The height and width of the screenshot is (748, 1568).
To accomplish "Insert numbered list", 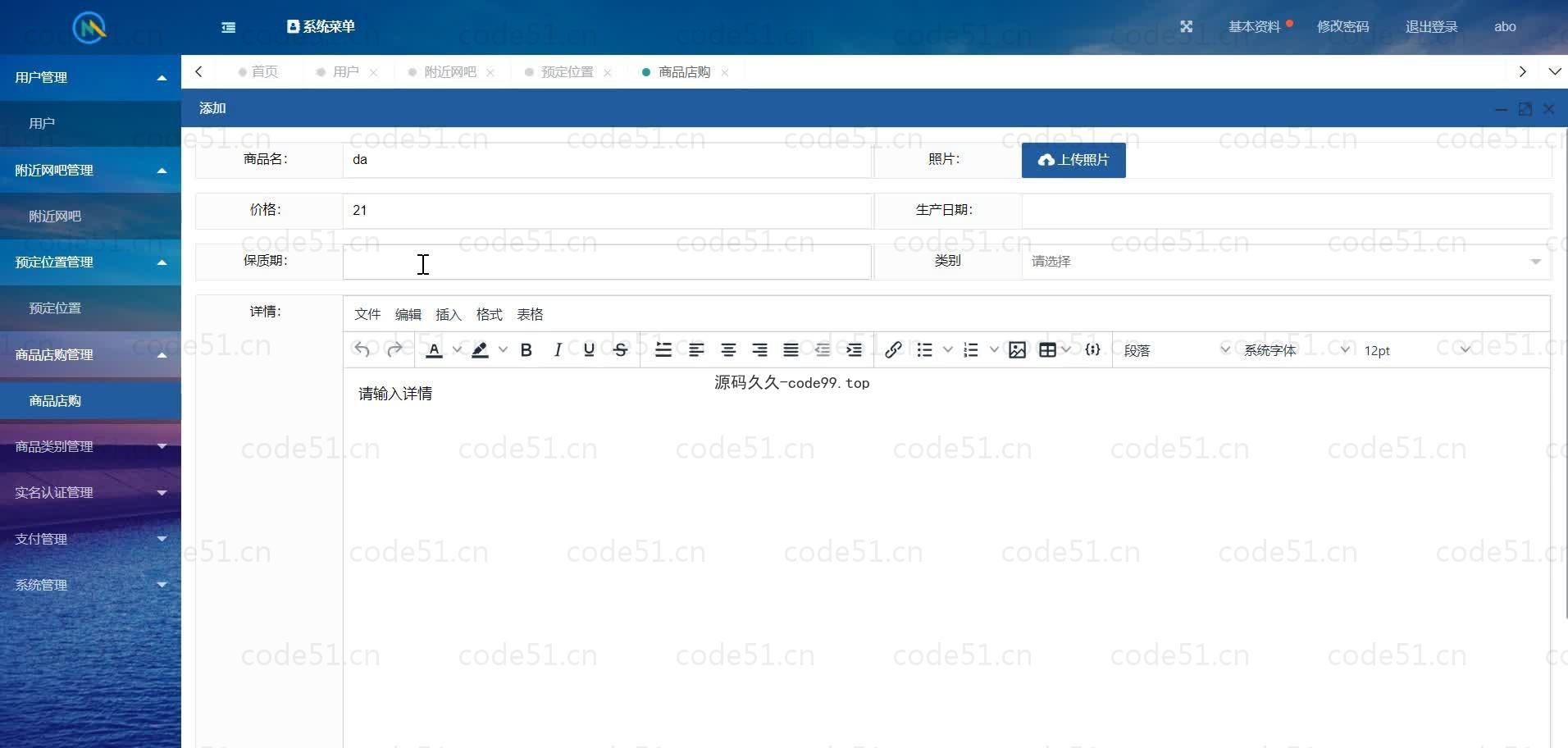I will (971, 350).
